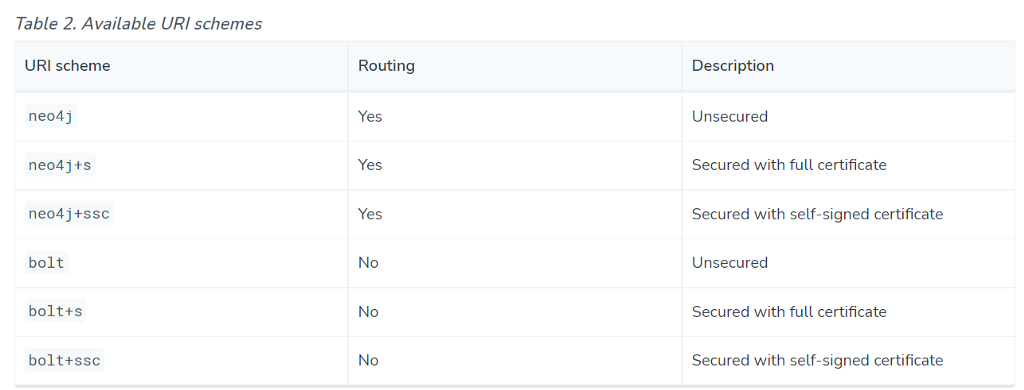Click the Description column header
The image size is (1024, 390).
(733, 66)
